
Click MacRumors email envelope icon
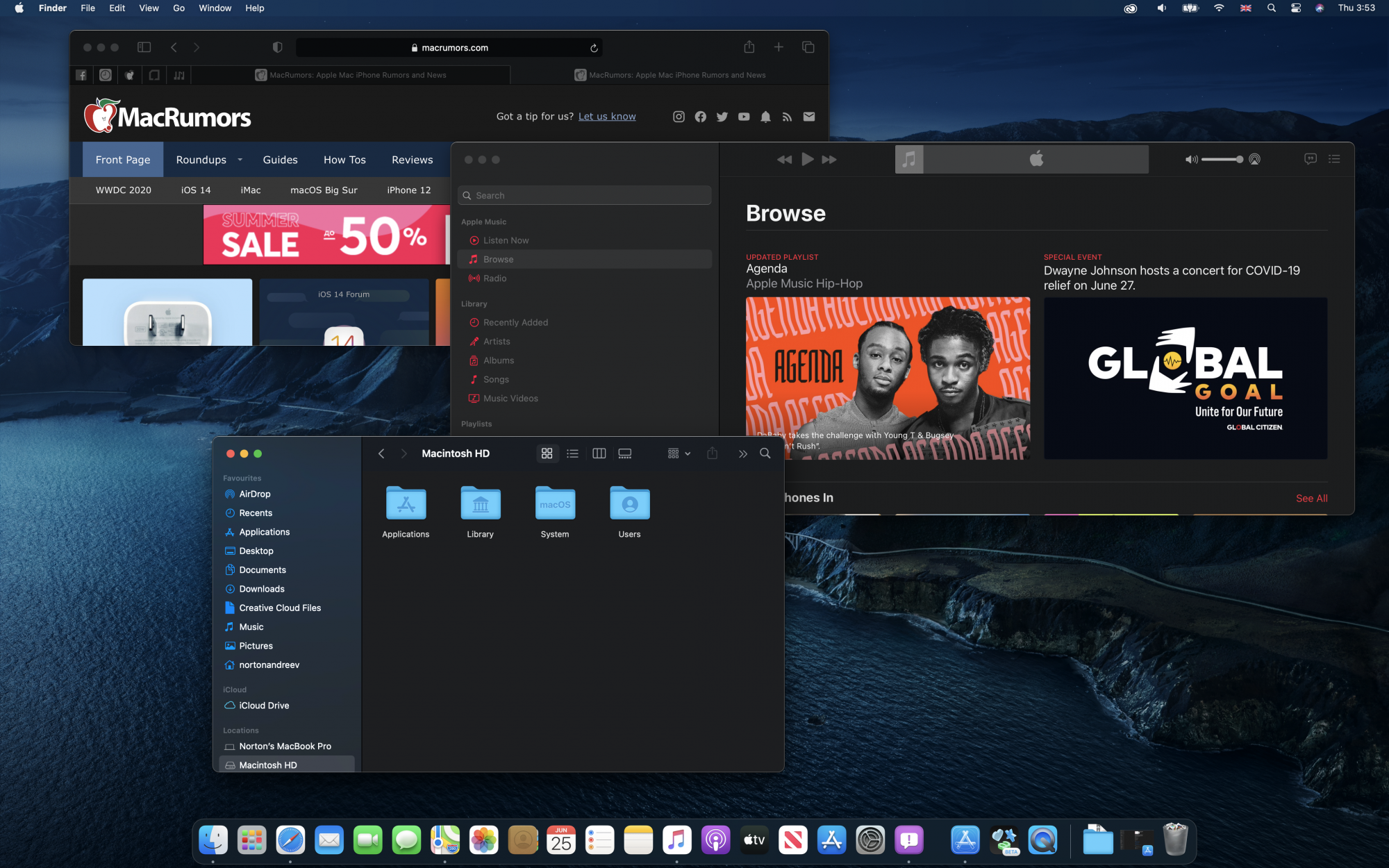tap(809, 117)
